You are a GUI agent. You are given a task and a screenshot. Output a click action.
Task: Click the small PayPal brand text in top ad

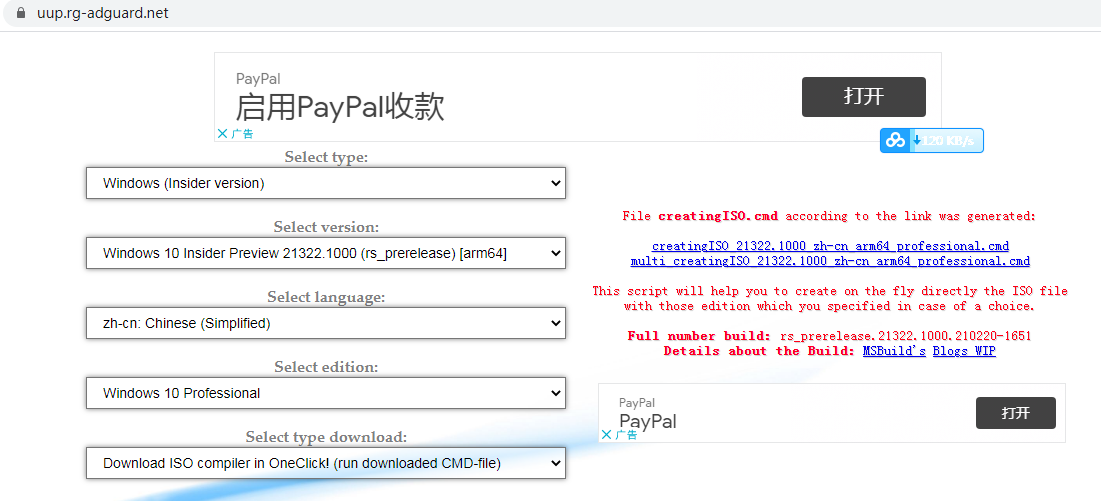click(x=258, y=79)
